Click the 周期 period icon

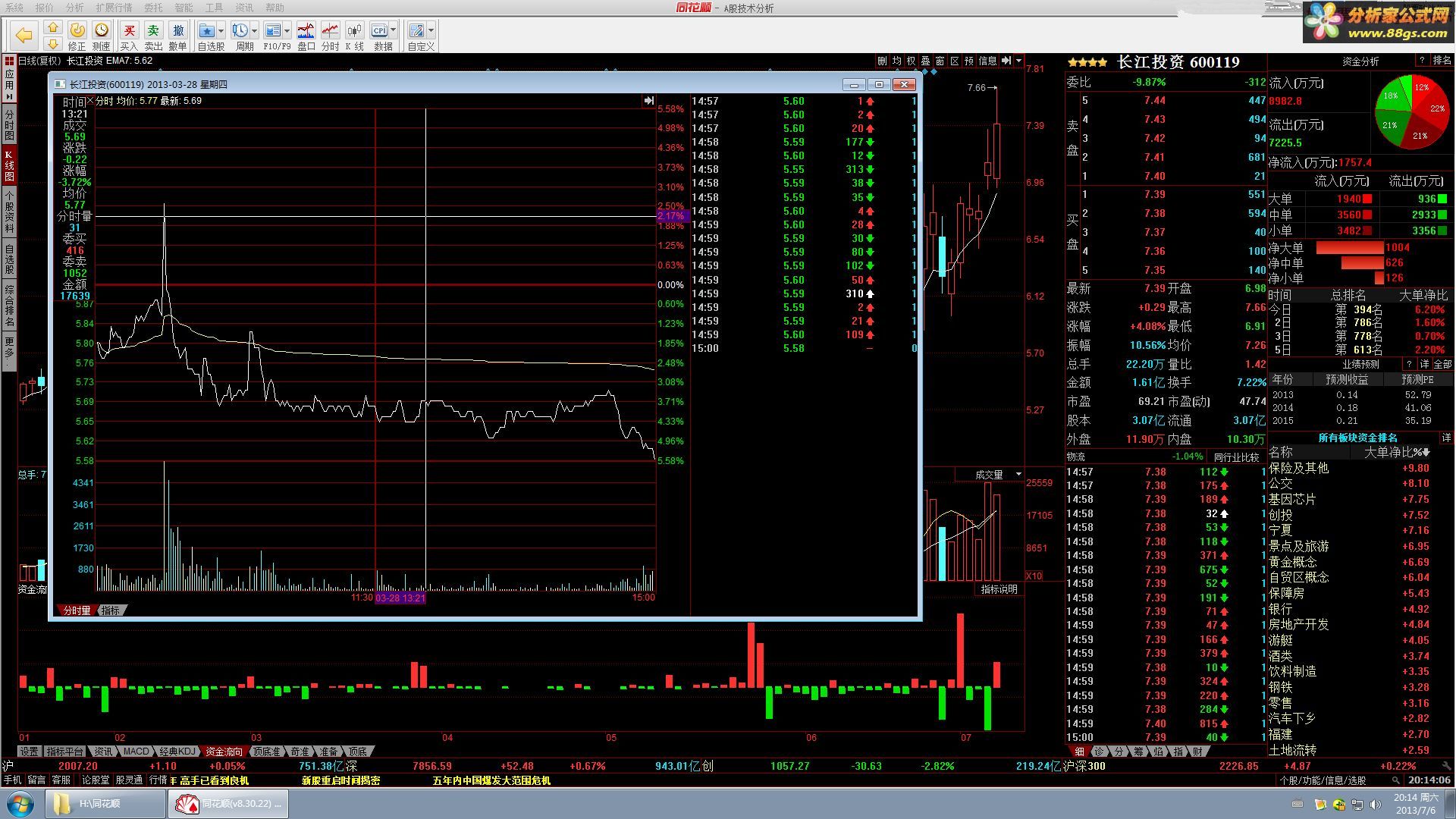pos(240,30)
